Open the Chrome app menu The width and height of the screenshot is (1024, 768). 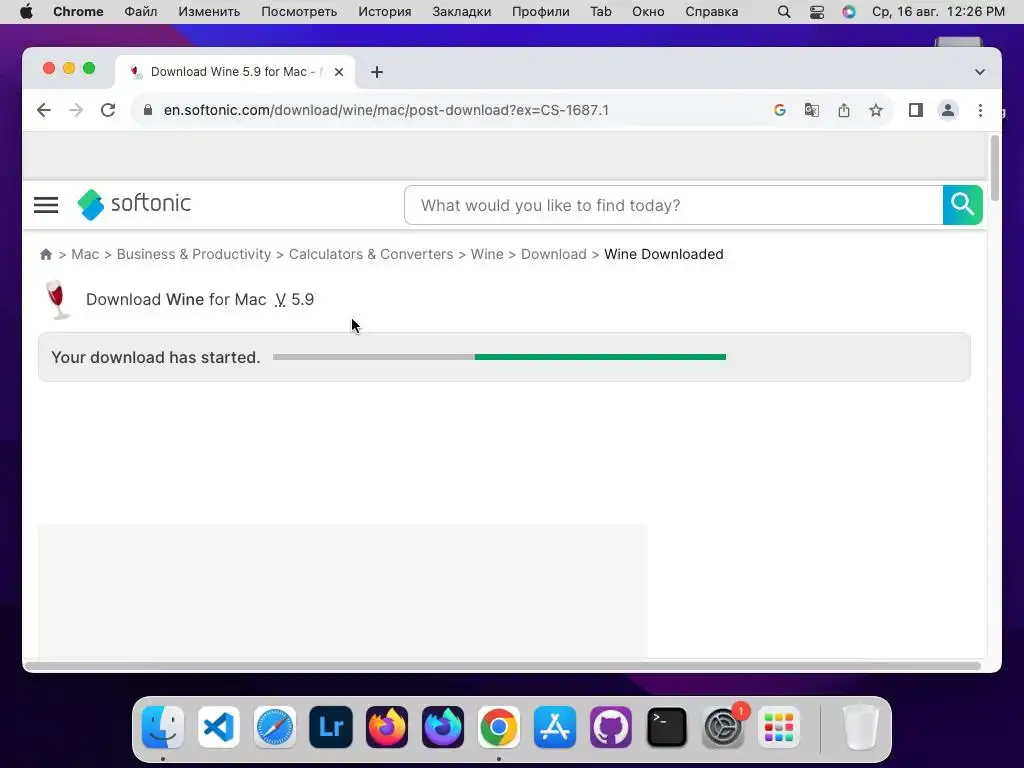[78, 12]
